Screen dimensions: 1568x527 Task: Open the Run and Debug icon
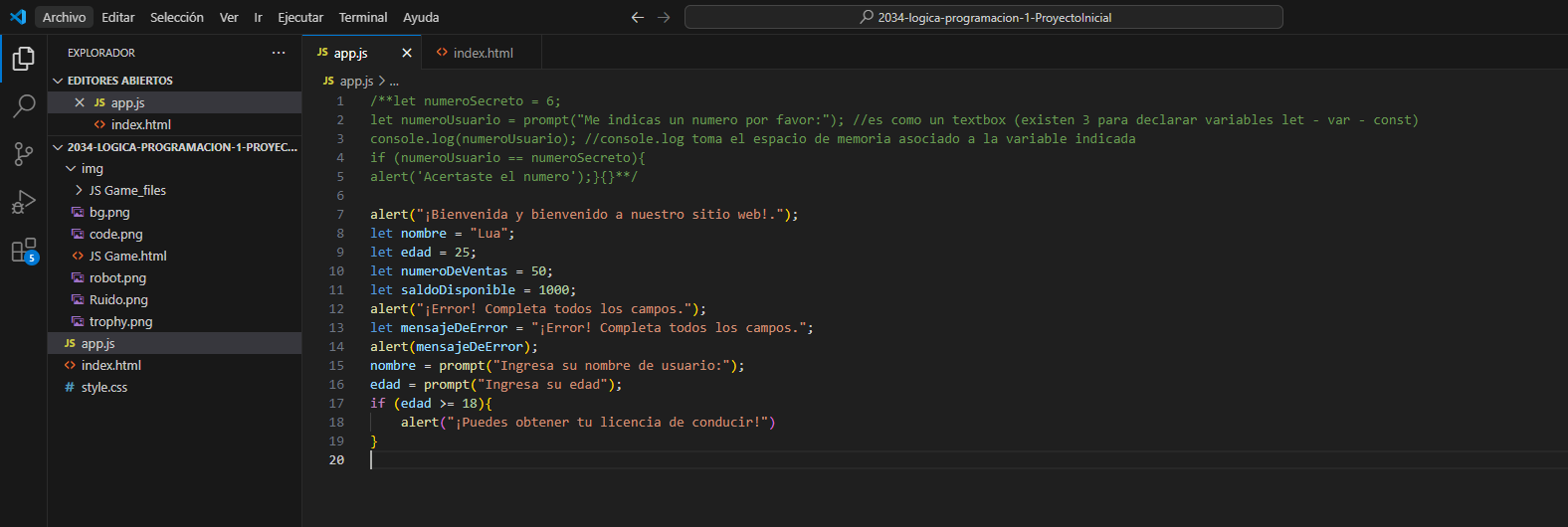(x=24, y=202)
